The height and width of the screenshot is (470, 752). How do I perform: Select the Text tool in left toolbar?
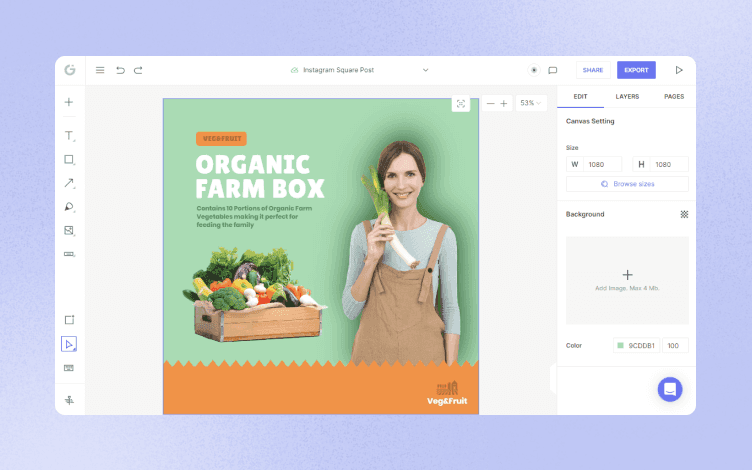point(69,136)
